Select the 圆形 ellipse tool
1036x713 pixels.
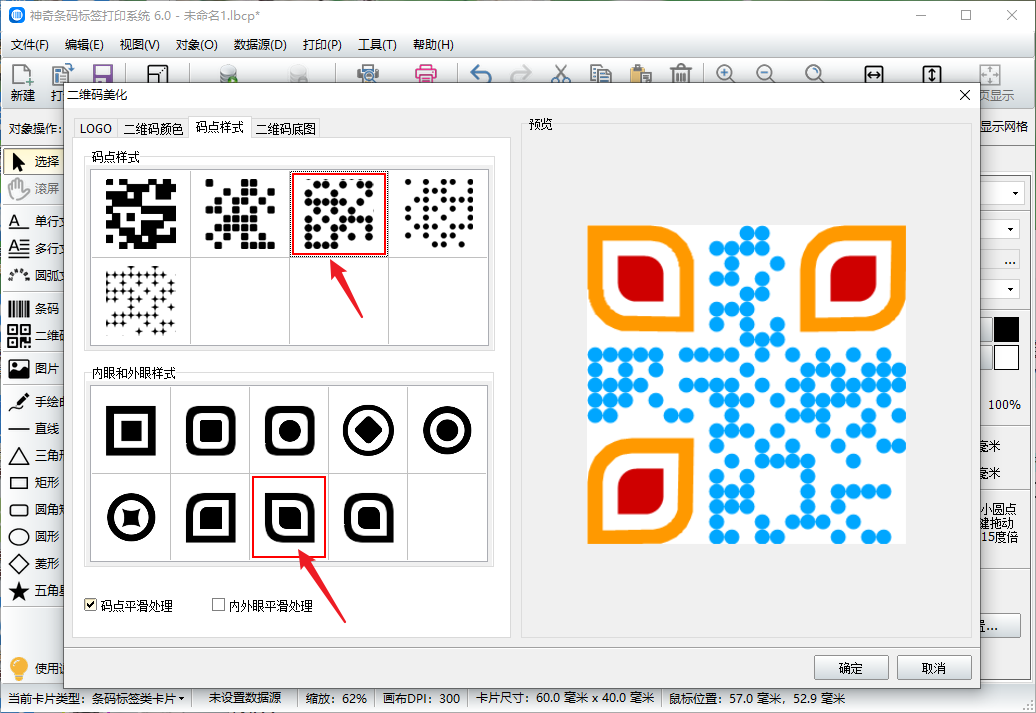(x=35, y=537)
